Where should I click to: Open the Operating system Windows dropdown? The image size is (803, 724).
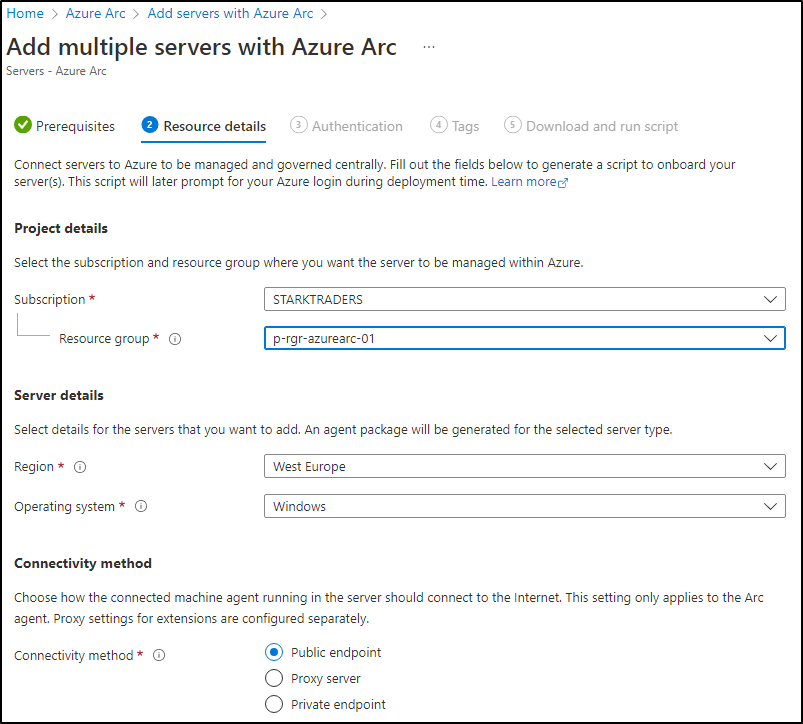coord(524,506)
